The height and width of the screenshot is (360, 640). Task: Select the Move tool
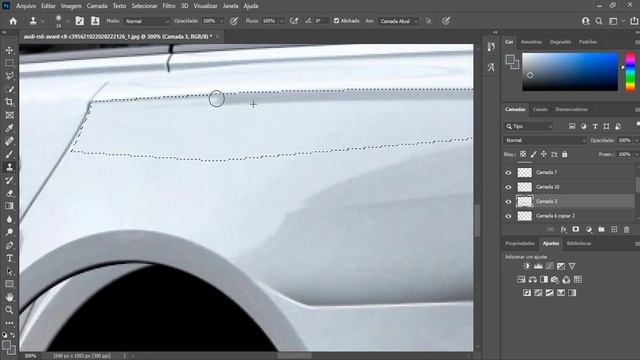9,50
